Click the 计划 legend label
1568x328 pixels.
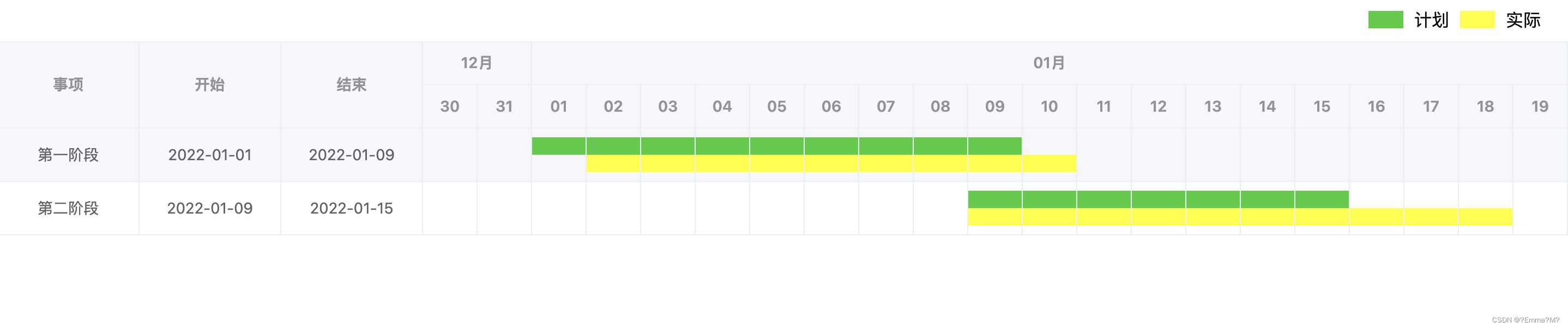[1431, 20]
